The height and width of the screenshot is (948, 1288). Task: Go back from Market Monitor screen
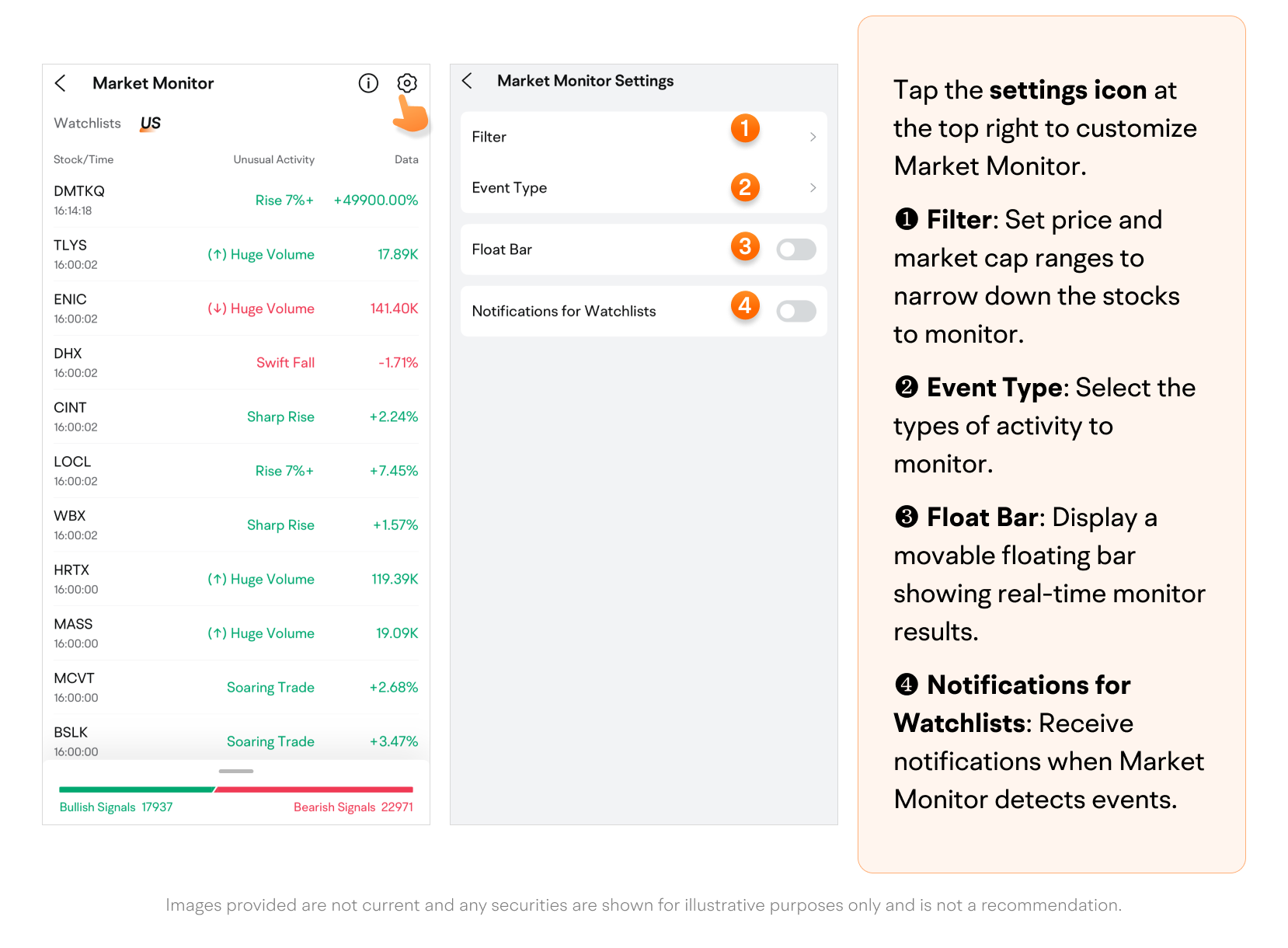61,83
